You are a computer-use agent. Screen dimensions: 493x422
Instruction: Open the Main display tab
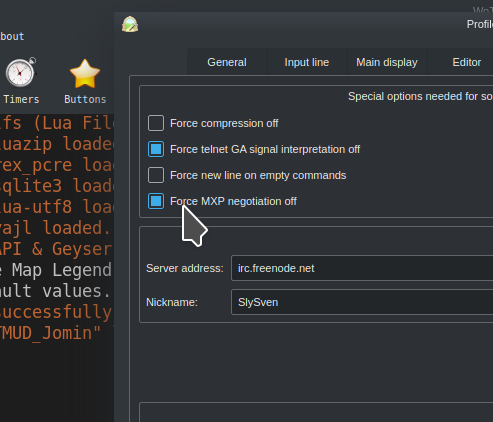click(387, 62)
